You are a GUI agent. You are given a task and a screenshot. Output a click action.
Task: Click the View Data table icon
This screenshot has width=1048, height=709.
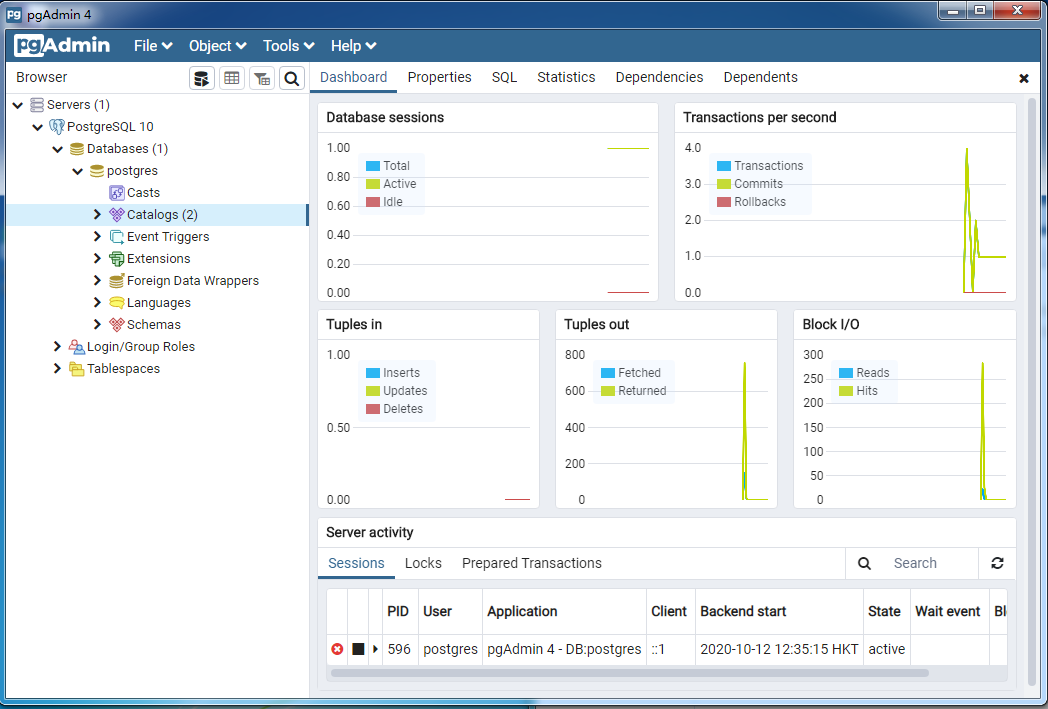[232, 78]
